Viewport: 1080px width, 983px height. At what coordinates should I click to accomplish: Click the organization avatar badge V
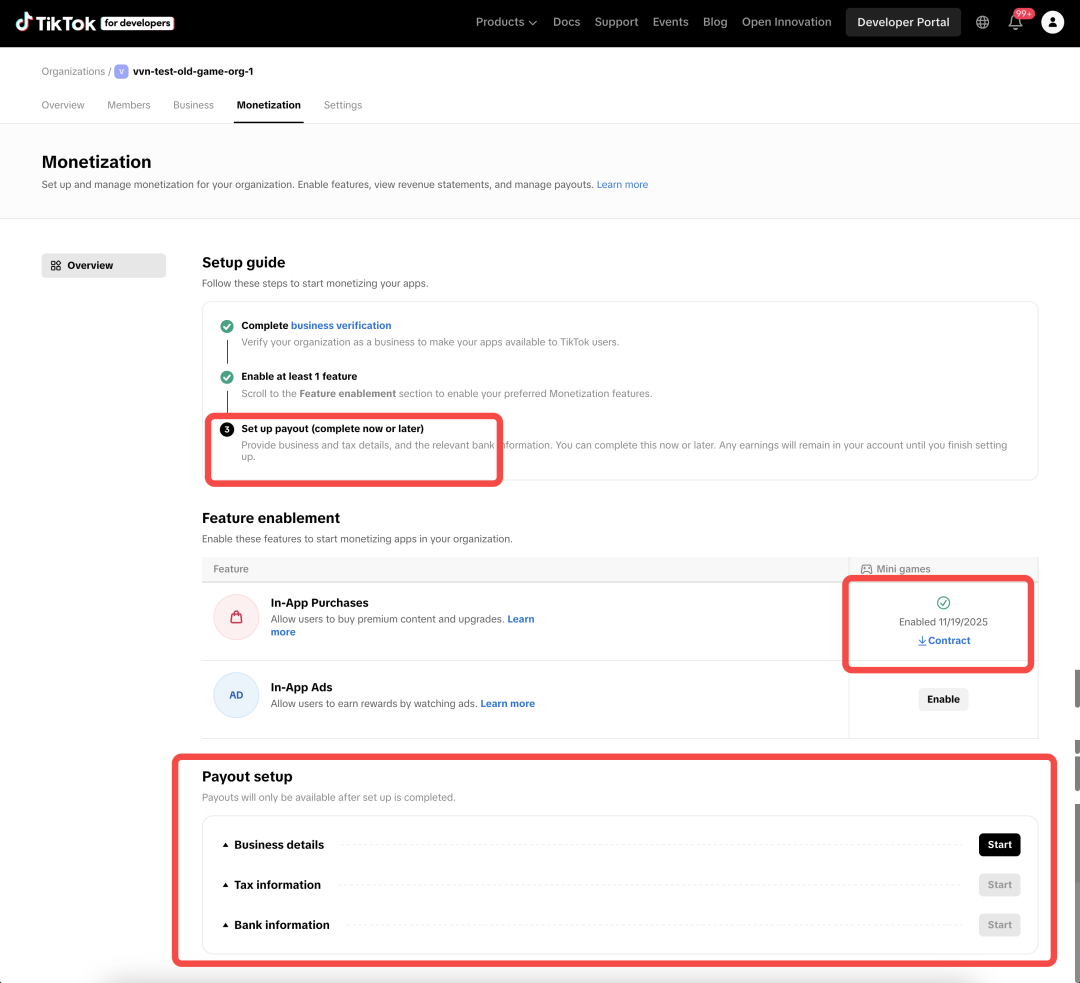pyautogui.click(x=121, y=72)
